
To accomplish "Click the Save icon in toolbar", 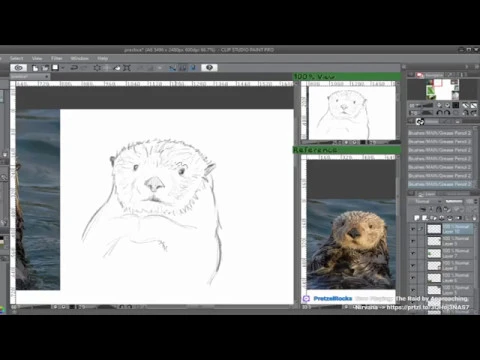I will (55, 68).
